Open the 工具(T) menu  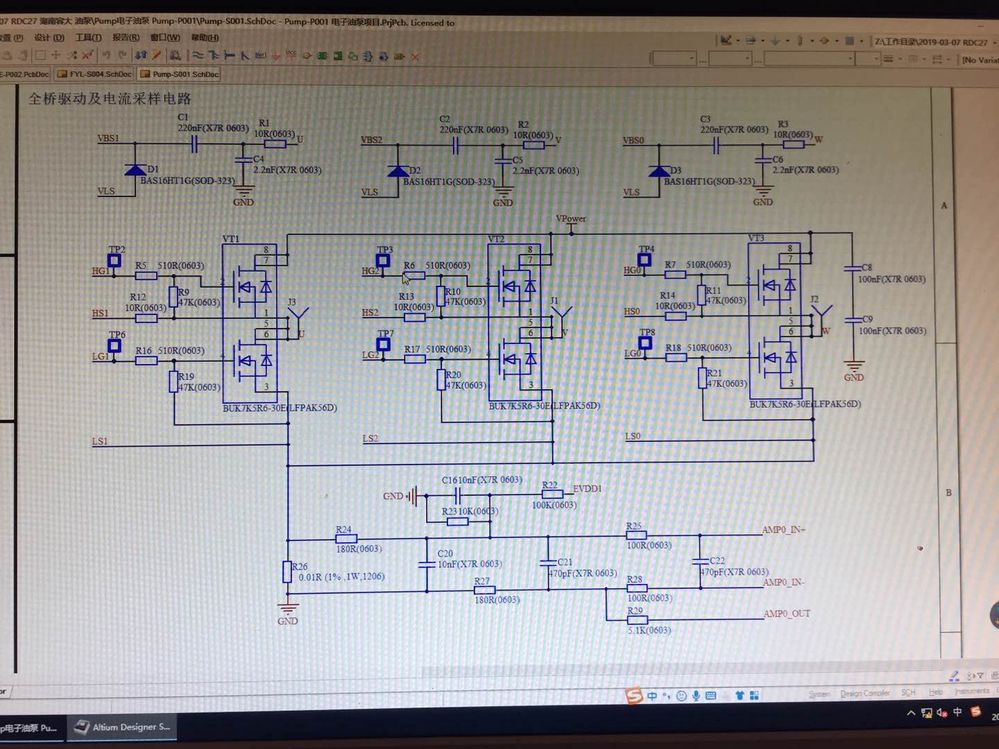[89, 38]
